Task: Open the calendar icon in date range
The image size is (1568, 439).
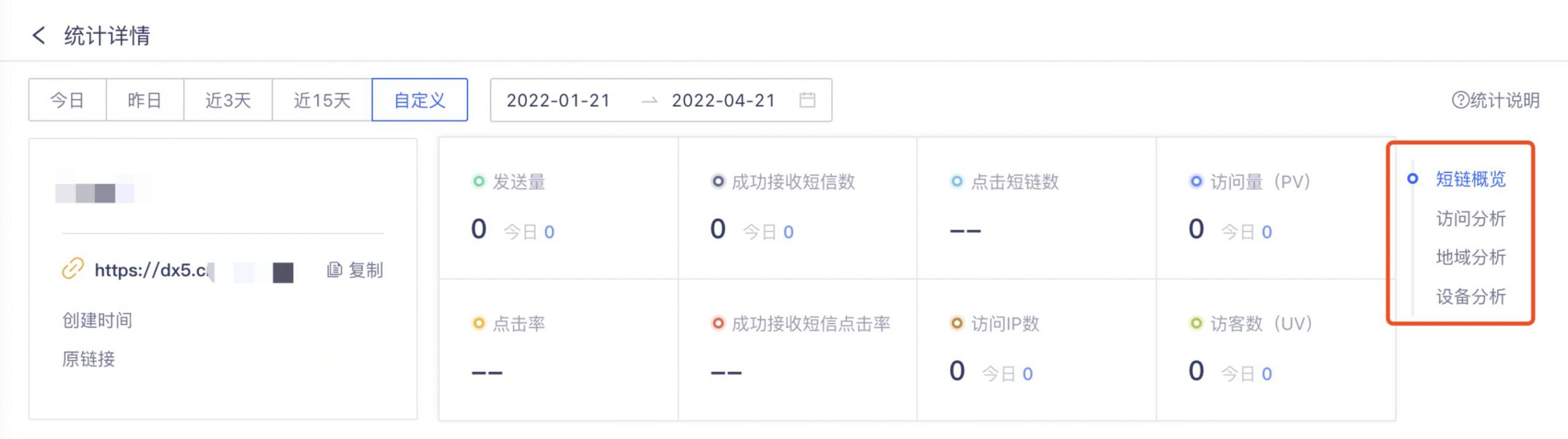Action: point(807,100)
